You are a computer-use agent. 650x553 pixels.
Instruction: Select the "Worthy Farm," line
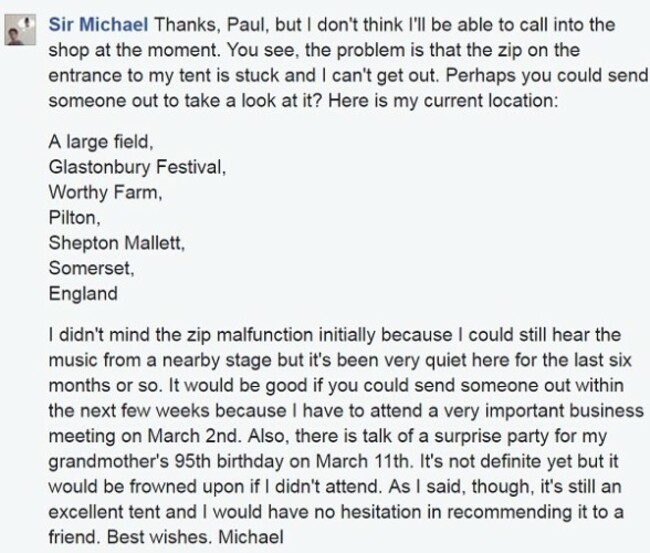click(105, 193)
